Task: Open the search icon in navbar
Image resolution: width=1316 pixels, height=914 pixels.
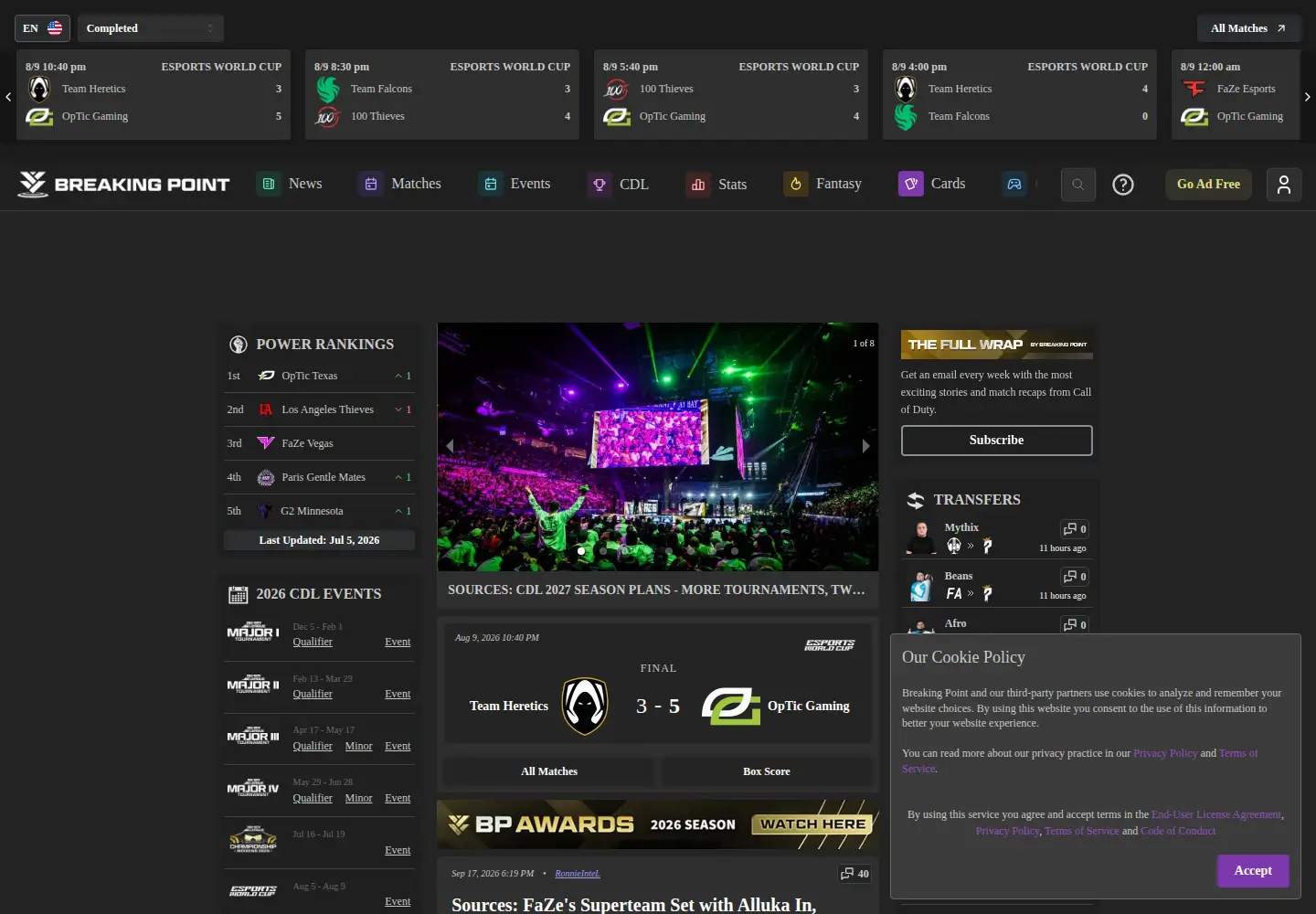Action: coord(1077,185)
